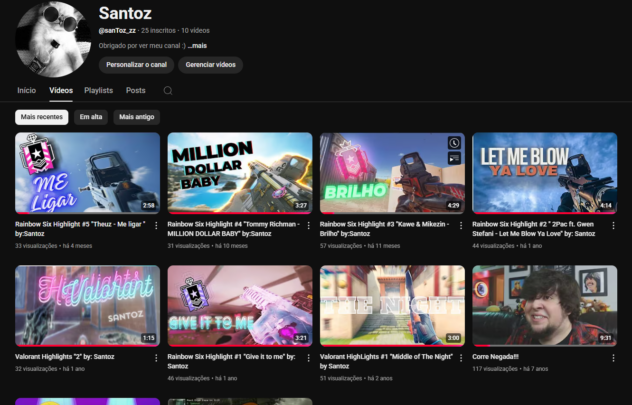The height and width of the screenshot is (405, 632).
Task: Open the "Me Ligar" video thumbnail
Action: (x=87, y=173)
